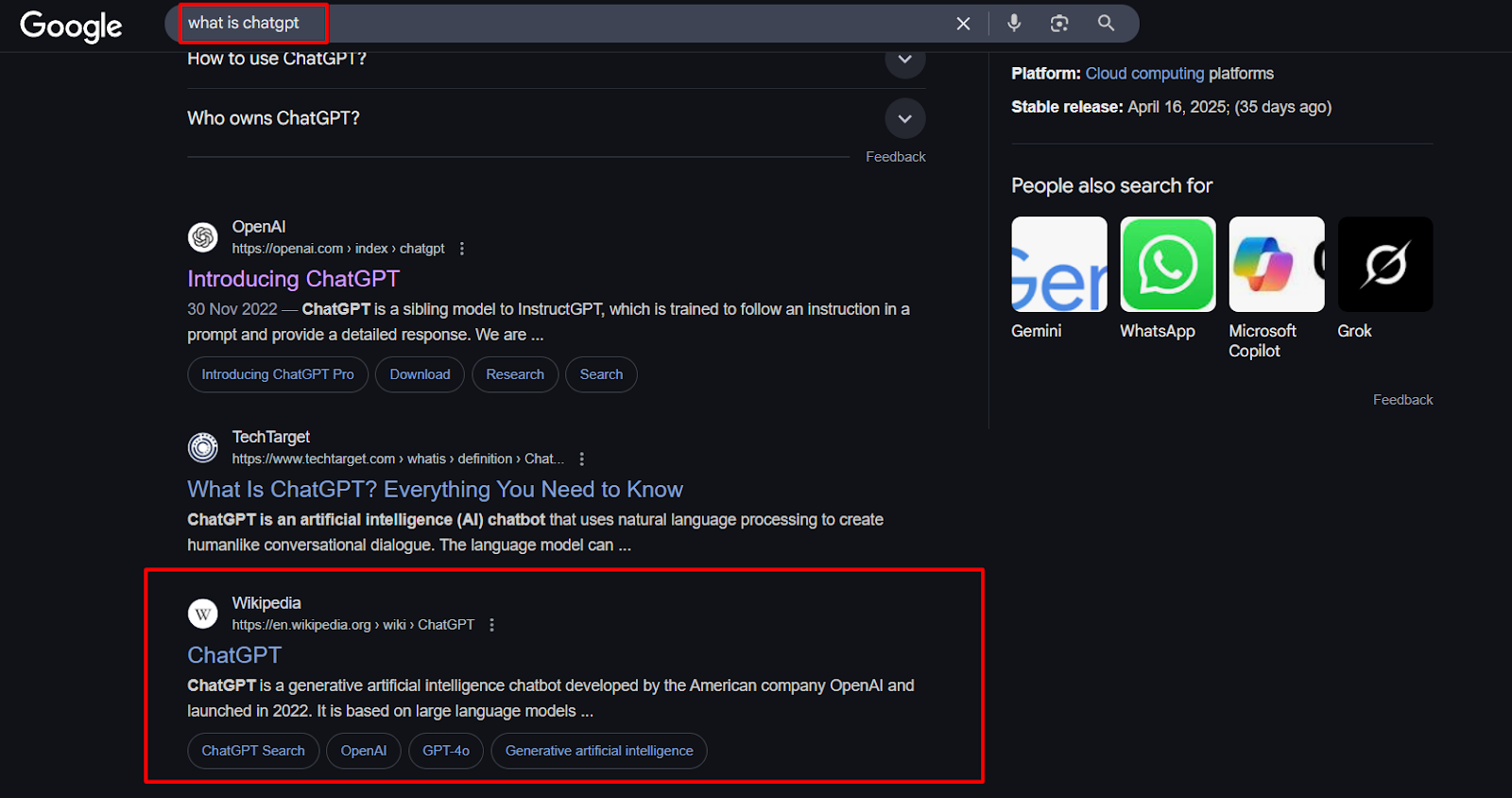This screenshot has height=798, width=1512.
Task: Click the TechTarget favicon icon
Action: pyautogui.click(x=203, y=447)
